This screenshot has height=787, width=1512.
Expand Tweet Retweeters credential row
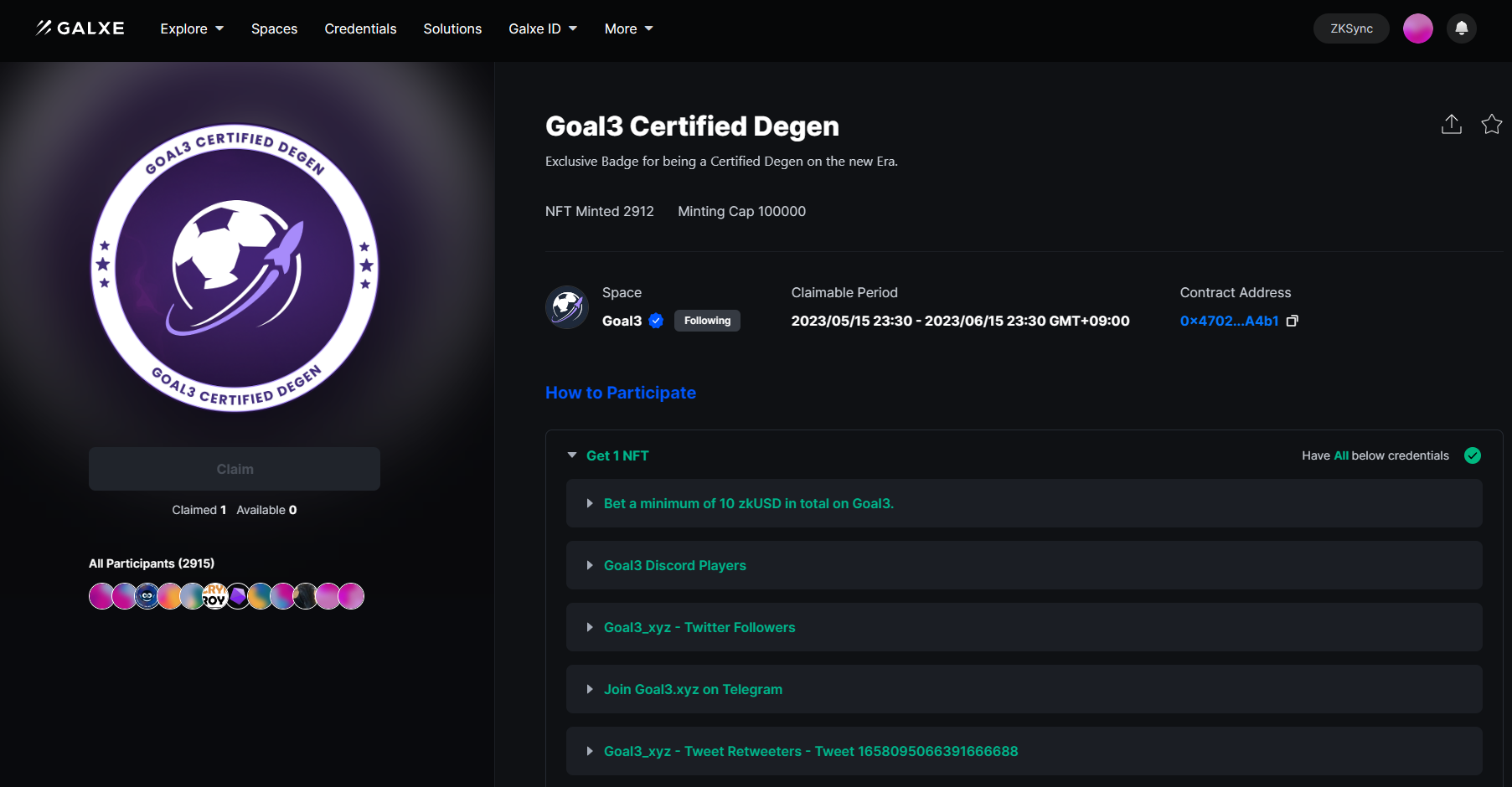pyautogui.click(x=1024, y=751)
